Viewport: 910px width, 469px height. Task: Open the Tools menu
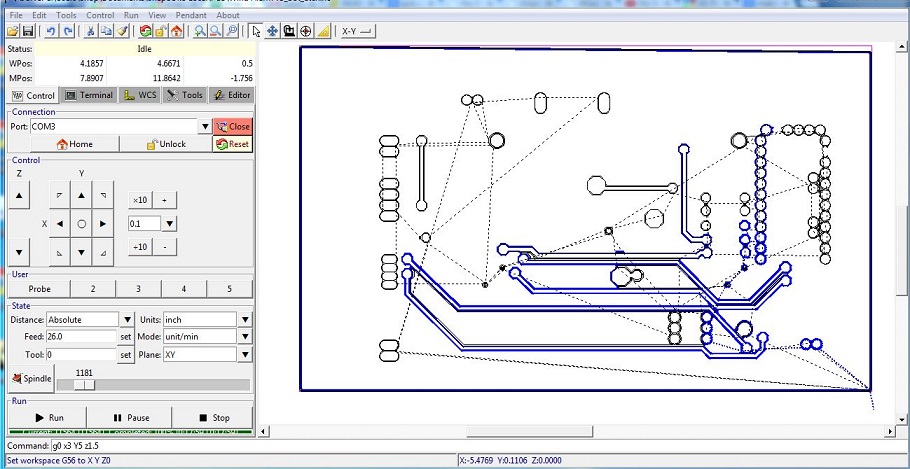tap(66, 15)
